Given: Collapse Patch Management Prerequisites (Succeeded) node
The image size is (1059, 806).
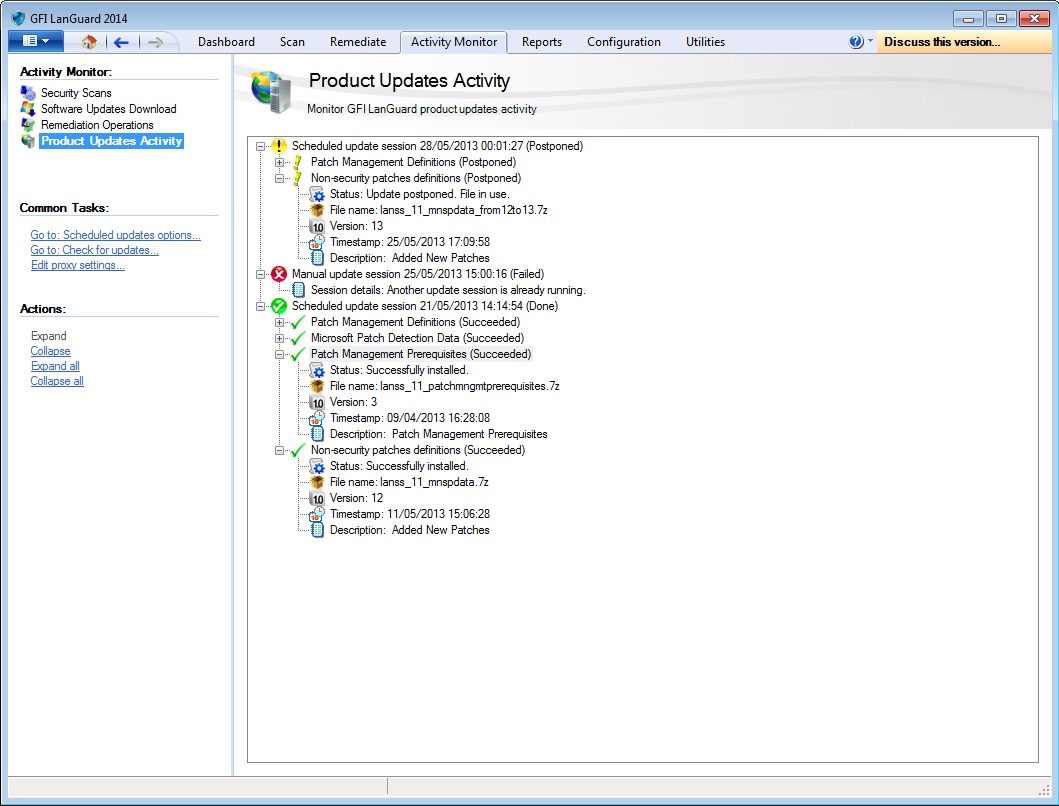Looking at the screenshot, I should tap(280, 354).
